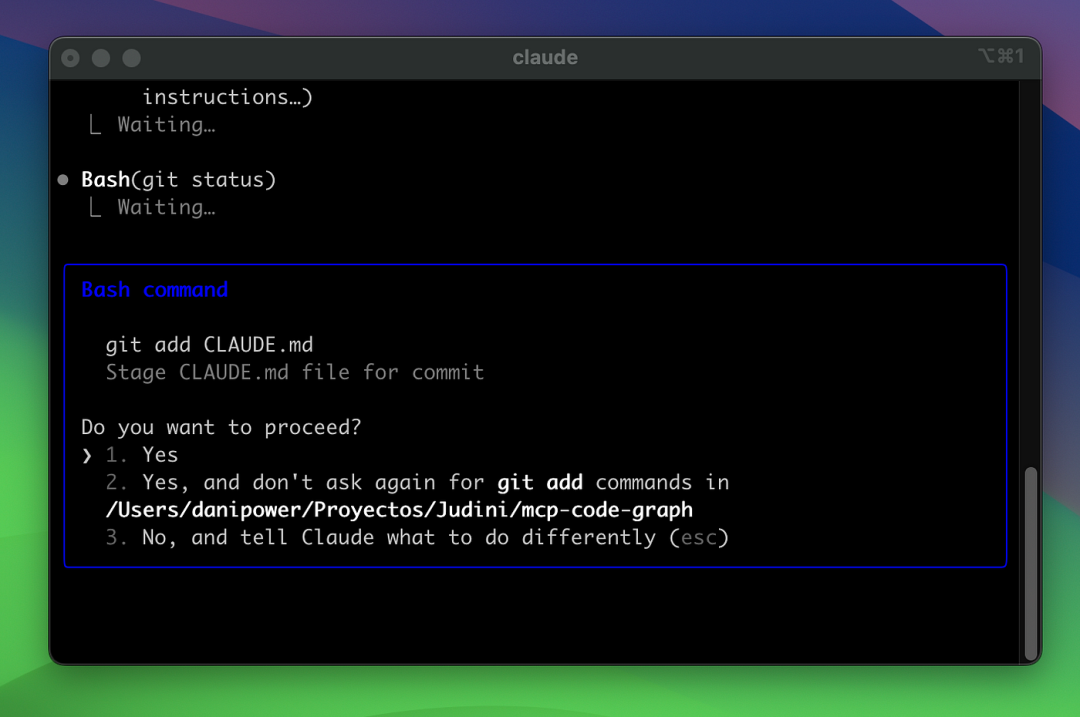1080x717 pixels.
Task: Click the keyboard shortcut indicator in title bar
Action: [x=1001, y=56]
